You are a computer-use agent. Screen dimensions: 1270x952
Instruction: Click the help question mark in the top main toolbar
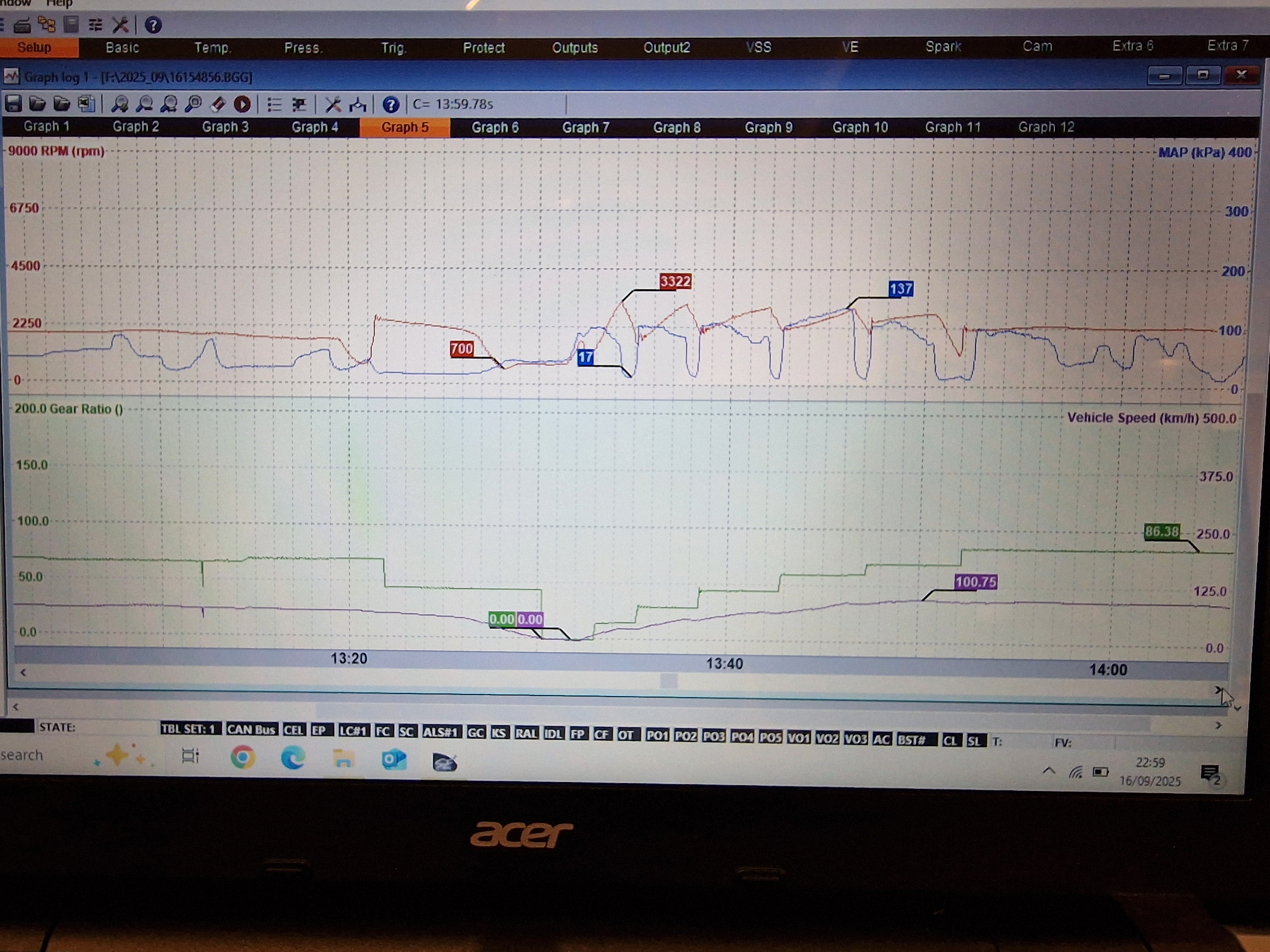153,25
